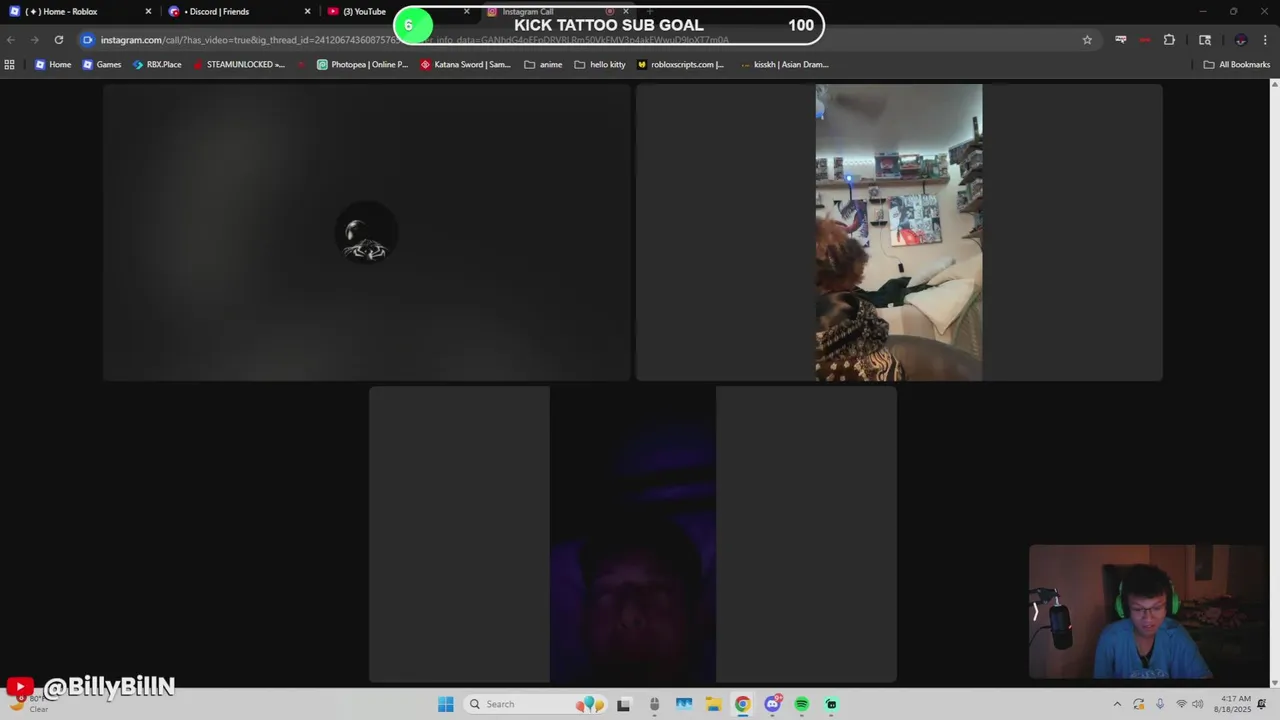Open the Photopea | Online bookmark

362,65
